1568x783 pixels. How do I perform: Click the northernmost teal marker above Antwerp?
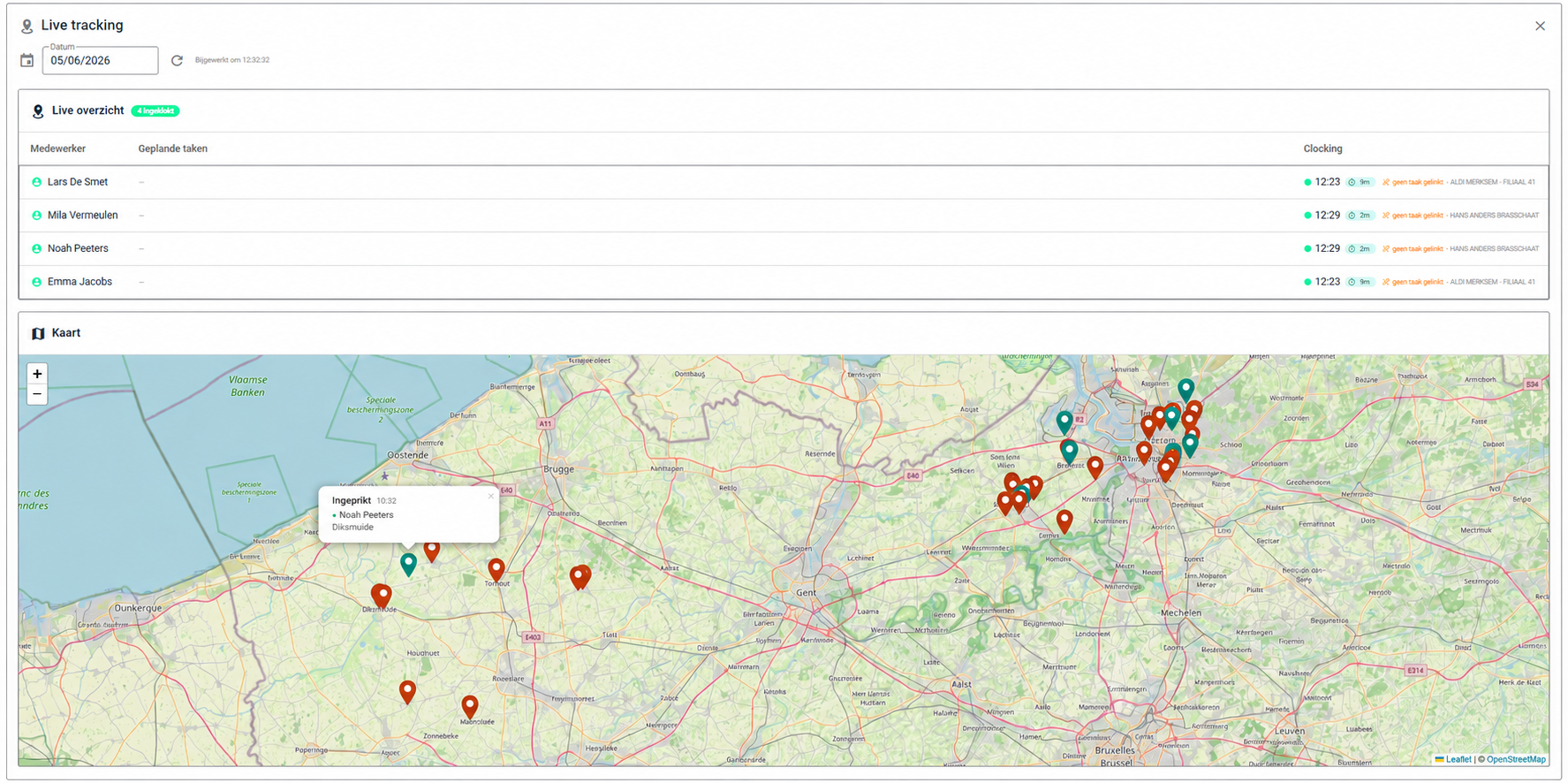[1185, 389]
